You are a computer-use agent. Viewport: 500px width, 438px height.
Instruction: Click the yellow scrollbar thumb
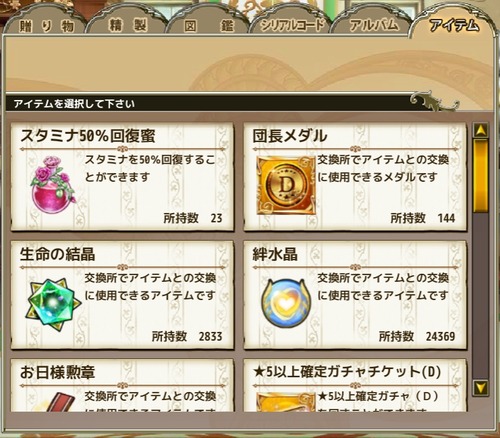click(x=480, y=176)
